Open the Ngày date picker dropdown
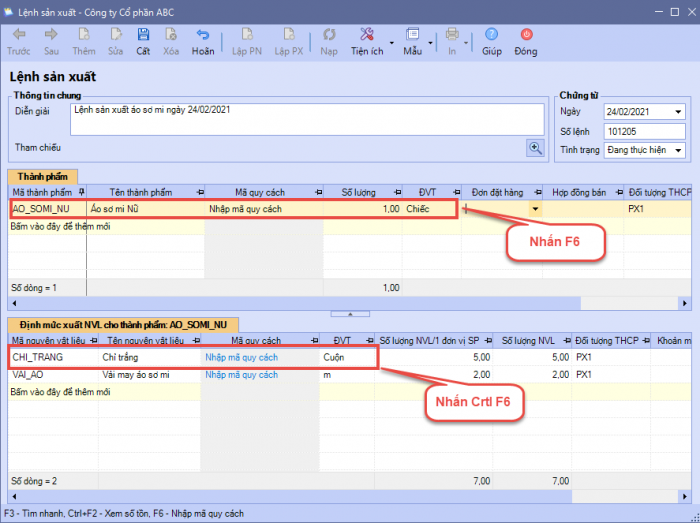 point(679,111)
